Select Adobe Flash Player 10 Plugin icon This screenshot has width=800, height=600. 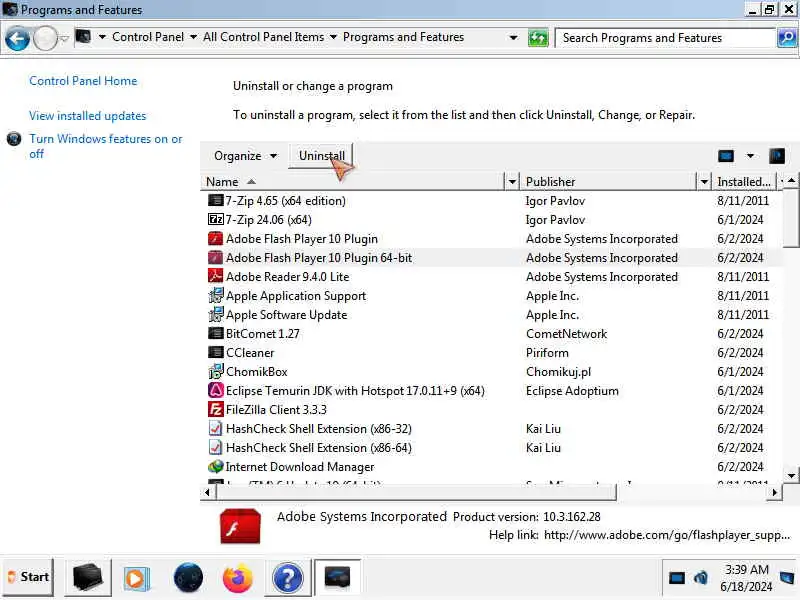tap(216, 238)
